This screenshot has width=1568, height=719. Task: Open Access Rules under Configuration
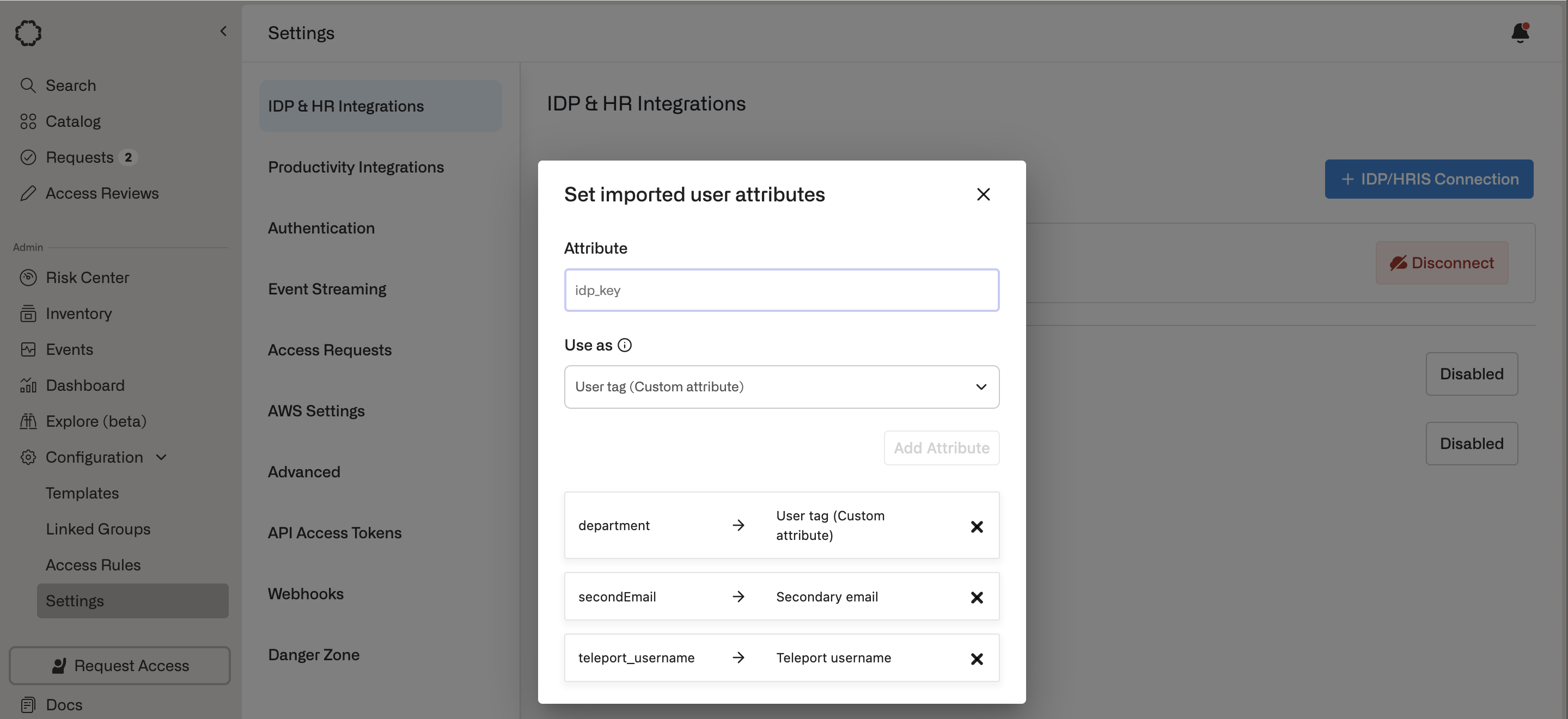(93, 565)
